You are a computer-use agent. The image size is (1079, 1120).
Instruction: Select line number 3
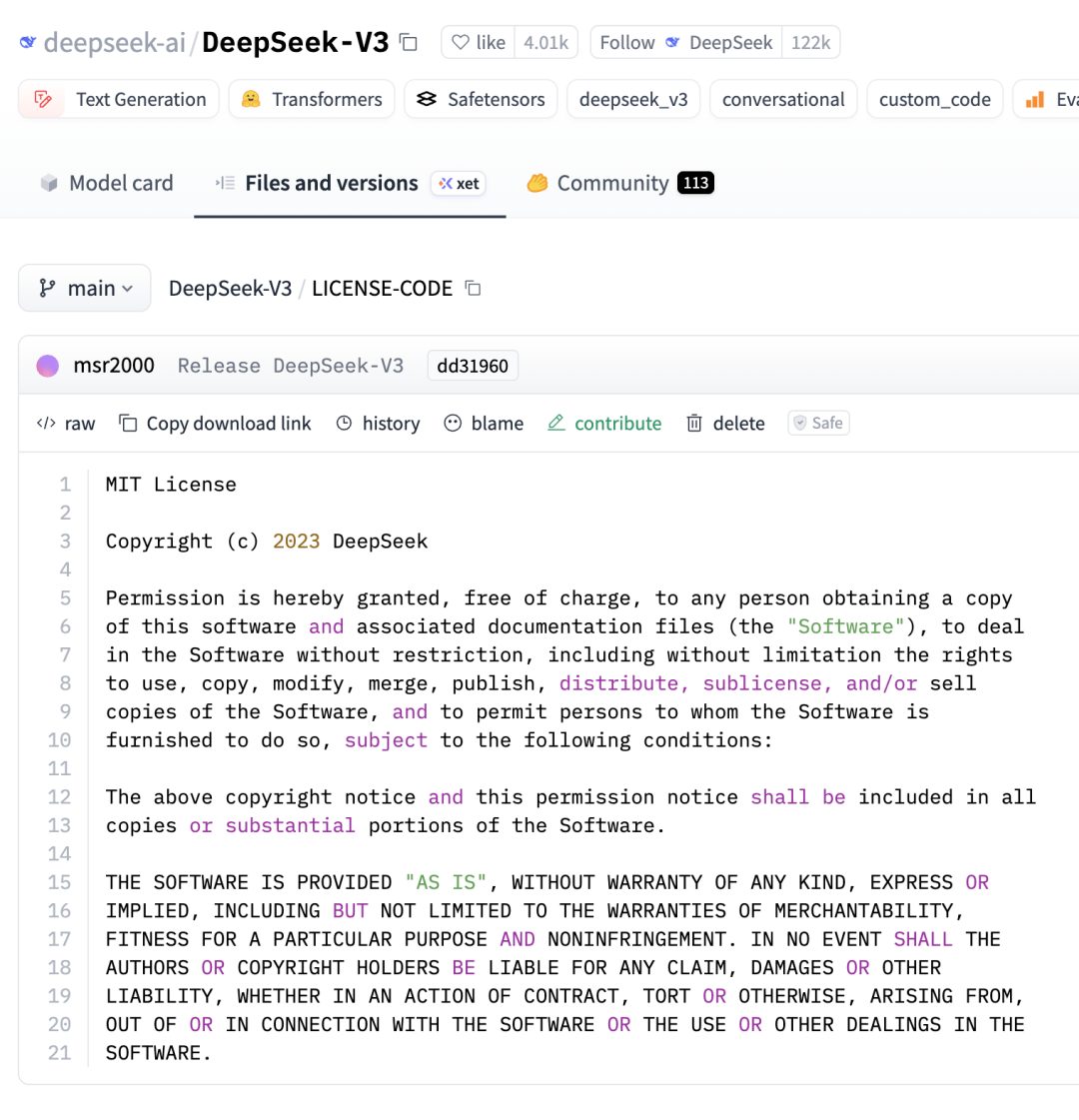click(x=65, y=542)
